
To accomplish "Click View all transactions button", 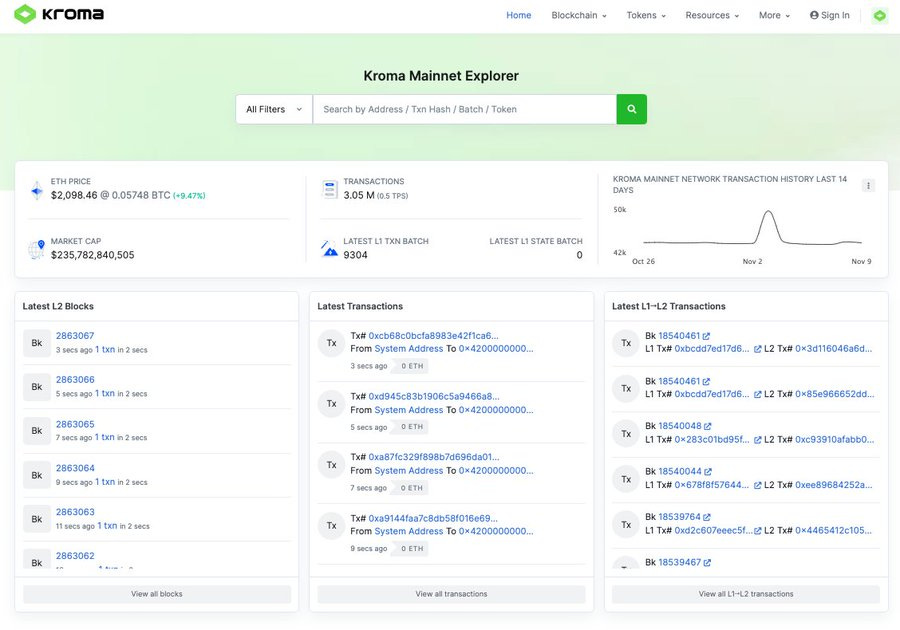I will (x=451, y=594).
